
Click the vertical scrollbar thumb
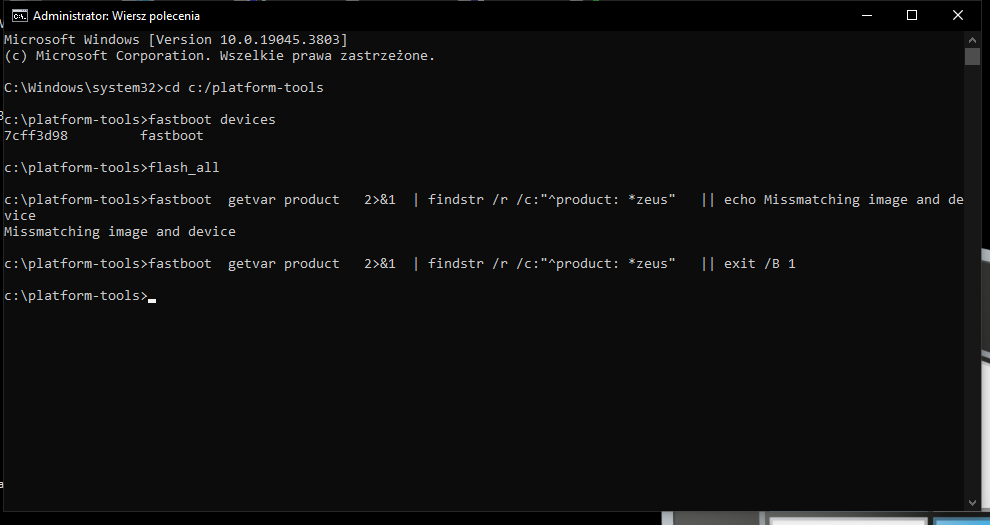point(972,56)
